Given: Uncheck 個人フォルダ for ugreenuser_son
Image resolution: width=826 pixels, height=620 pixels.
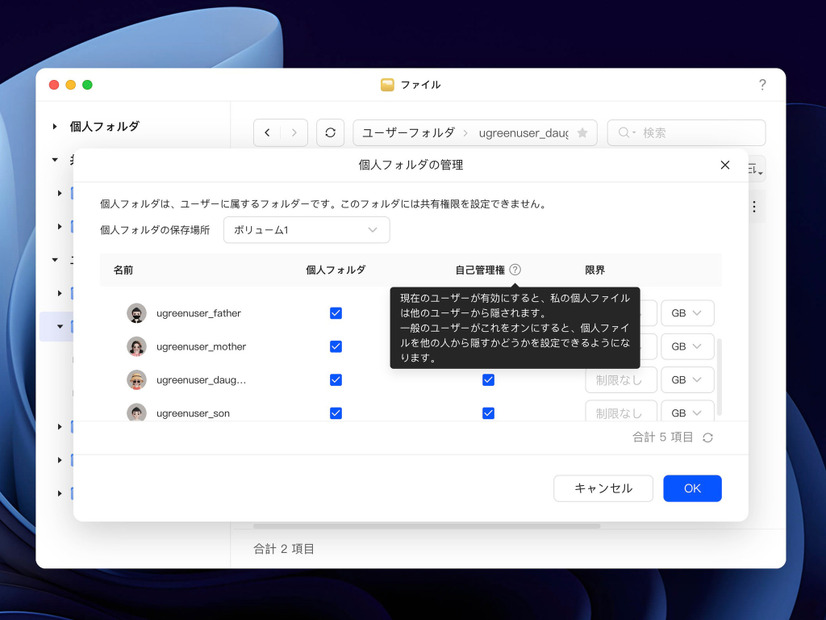Looking at the screenshot, I should (336, 413).
